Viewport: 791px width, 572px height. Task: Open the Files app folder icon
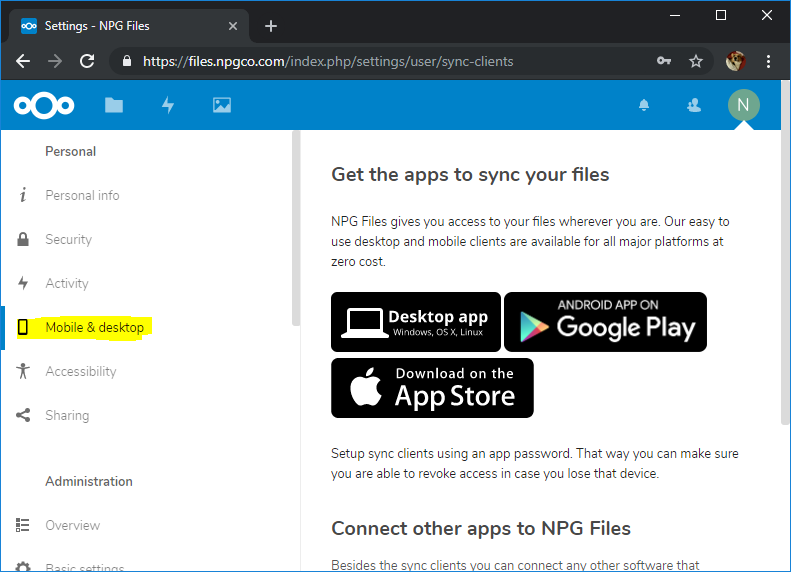tap(114, 105)
